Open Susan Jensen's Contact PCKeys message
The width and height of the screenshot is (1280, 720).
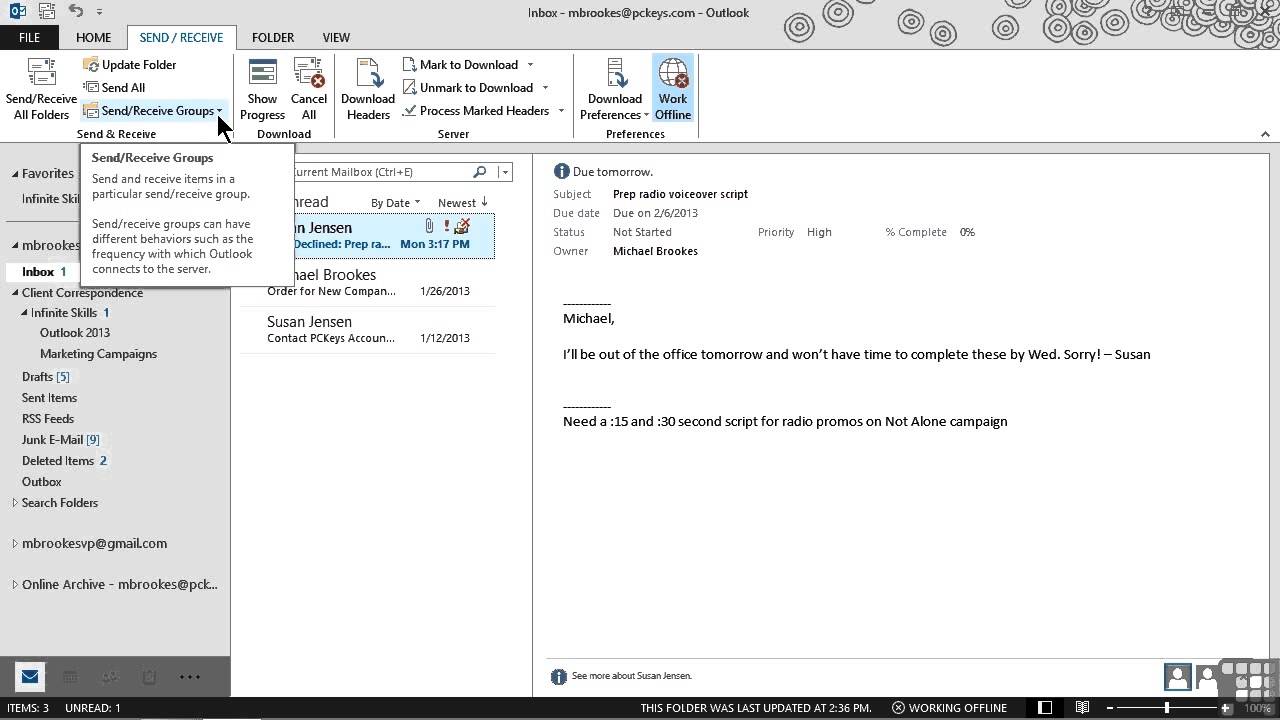(x=366, y=329)
